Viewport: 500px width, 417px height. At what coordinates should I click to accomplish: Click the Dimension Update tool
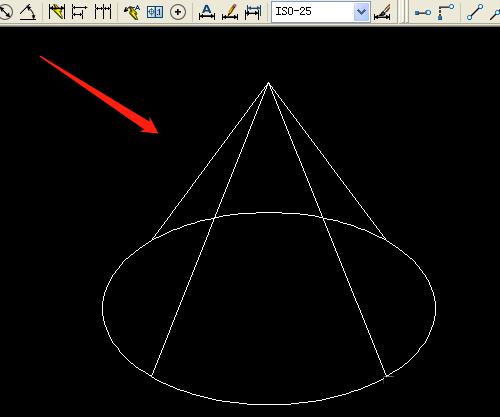tap(253, 12)
